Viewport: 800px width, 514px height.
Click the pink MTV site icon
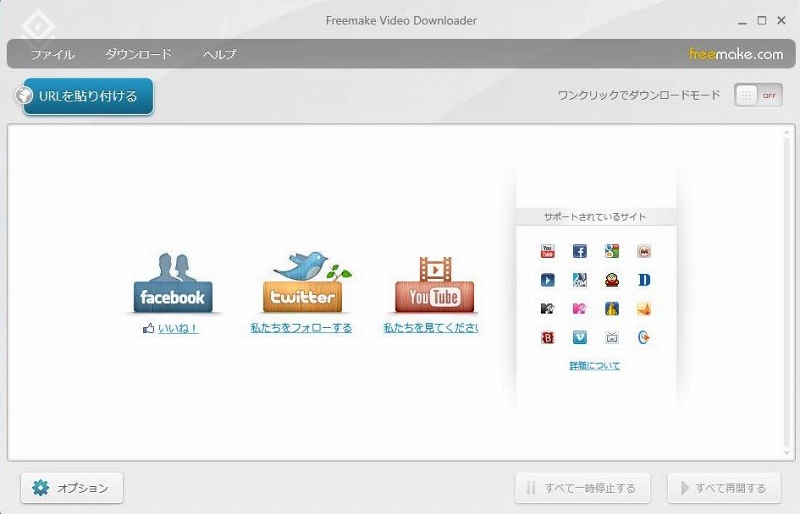point(580,308)
